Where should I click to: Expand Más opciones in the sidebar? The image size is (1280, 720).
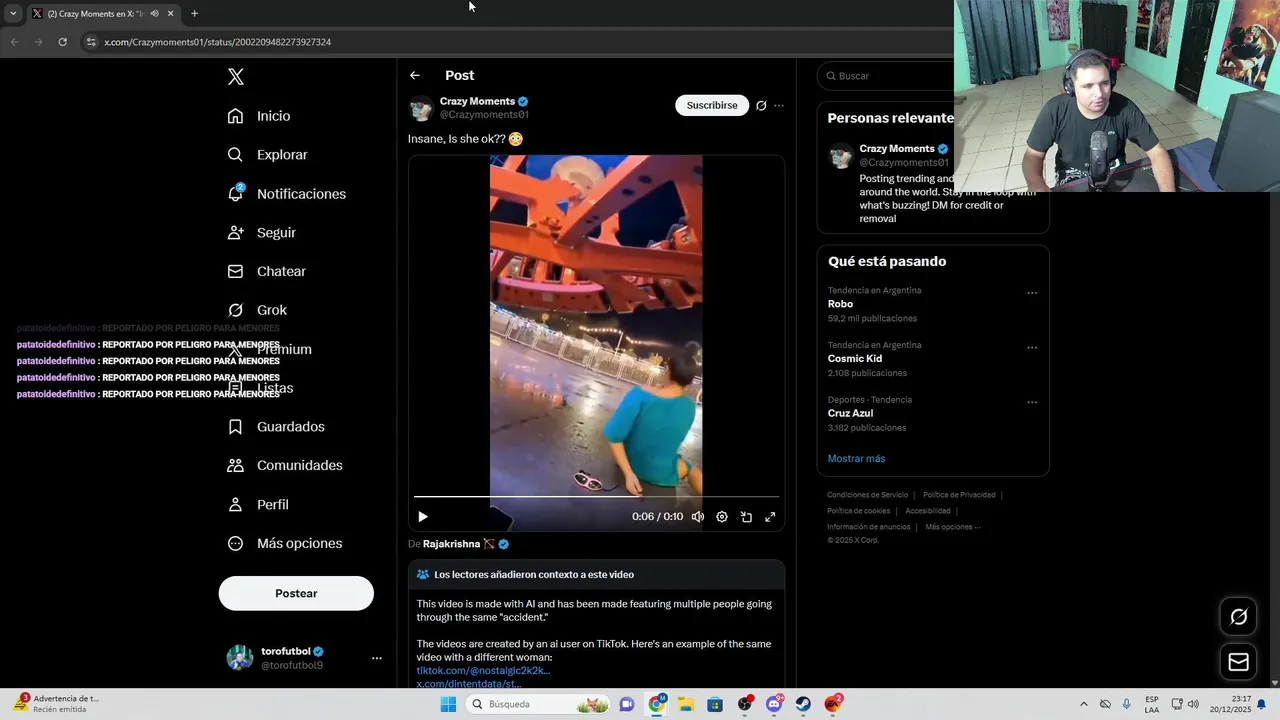coord(285,543)
